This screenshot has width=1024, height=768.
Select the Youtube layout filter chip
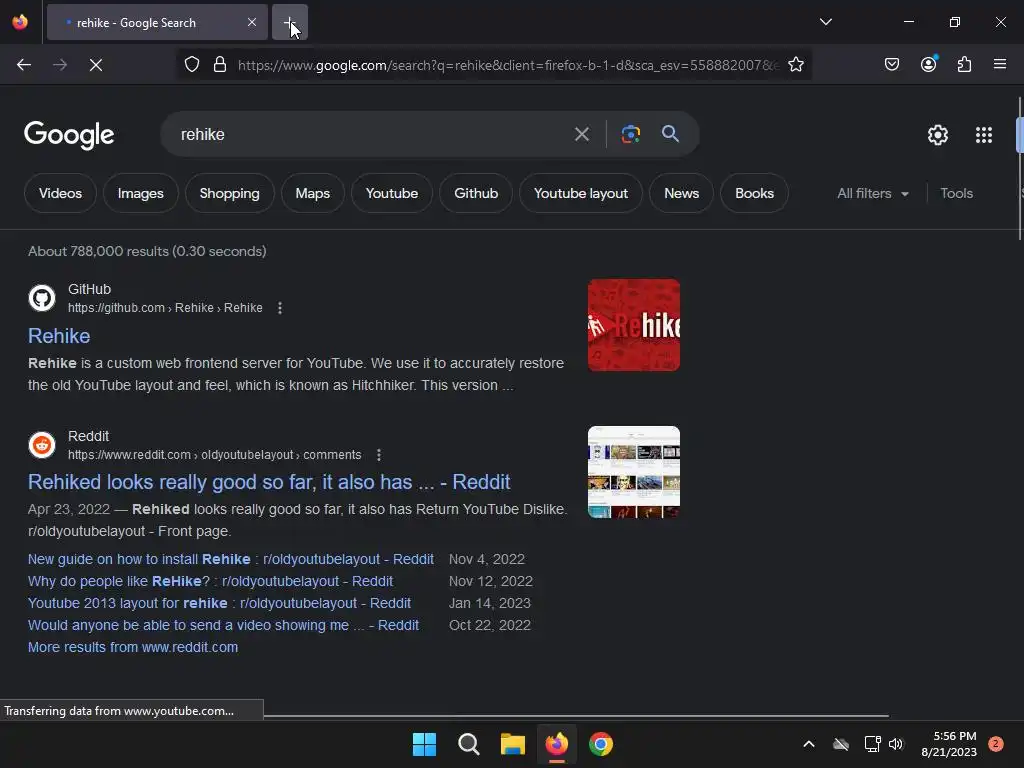pyautogui.click(x=581, y=193)
